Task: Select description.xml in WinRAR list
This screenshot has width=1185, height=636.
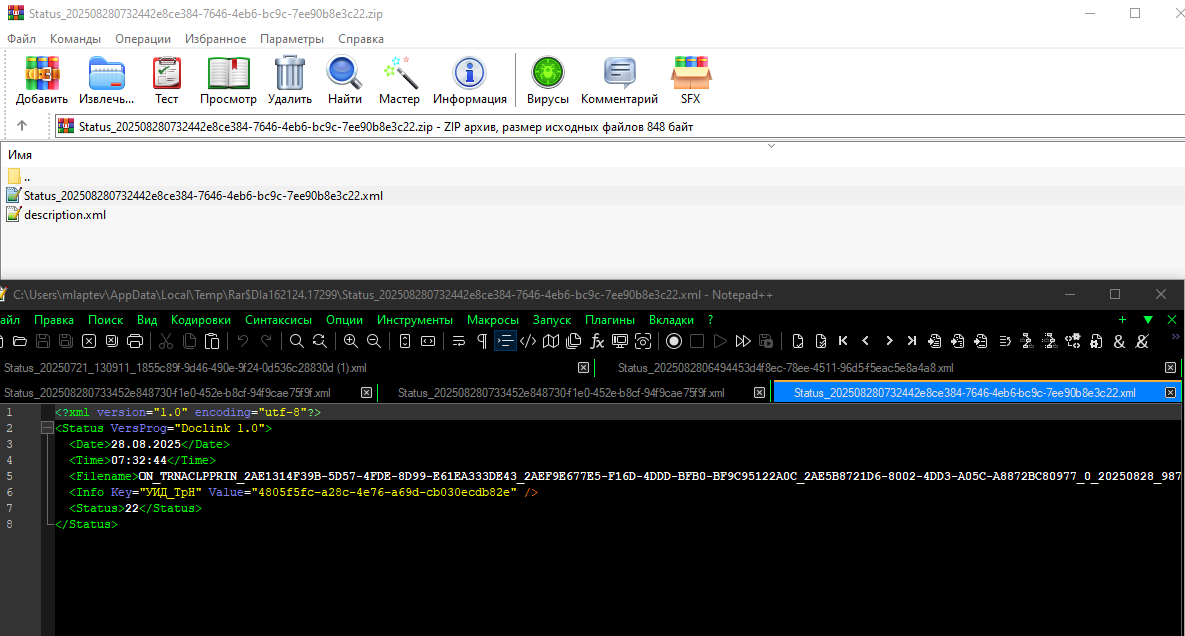Action: tap(65, 215)
